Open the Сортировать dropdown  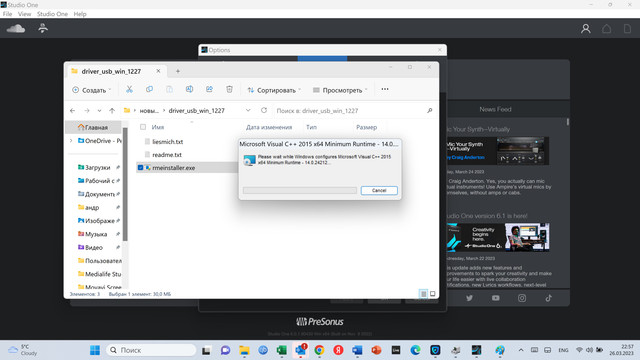[x=274, y=90]
